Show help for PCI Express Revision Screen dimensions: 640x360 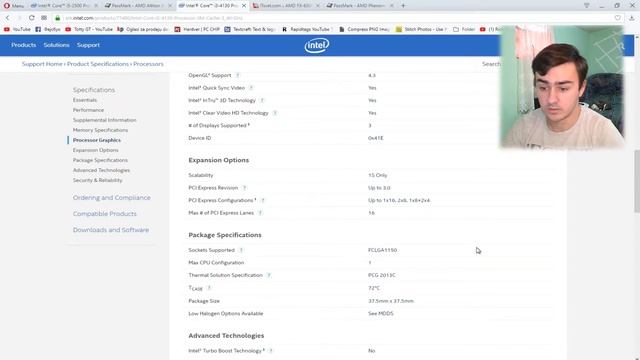click(x=244, y=188)
